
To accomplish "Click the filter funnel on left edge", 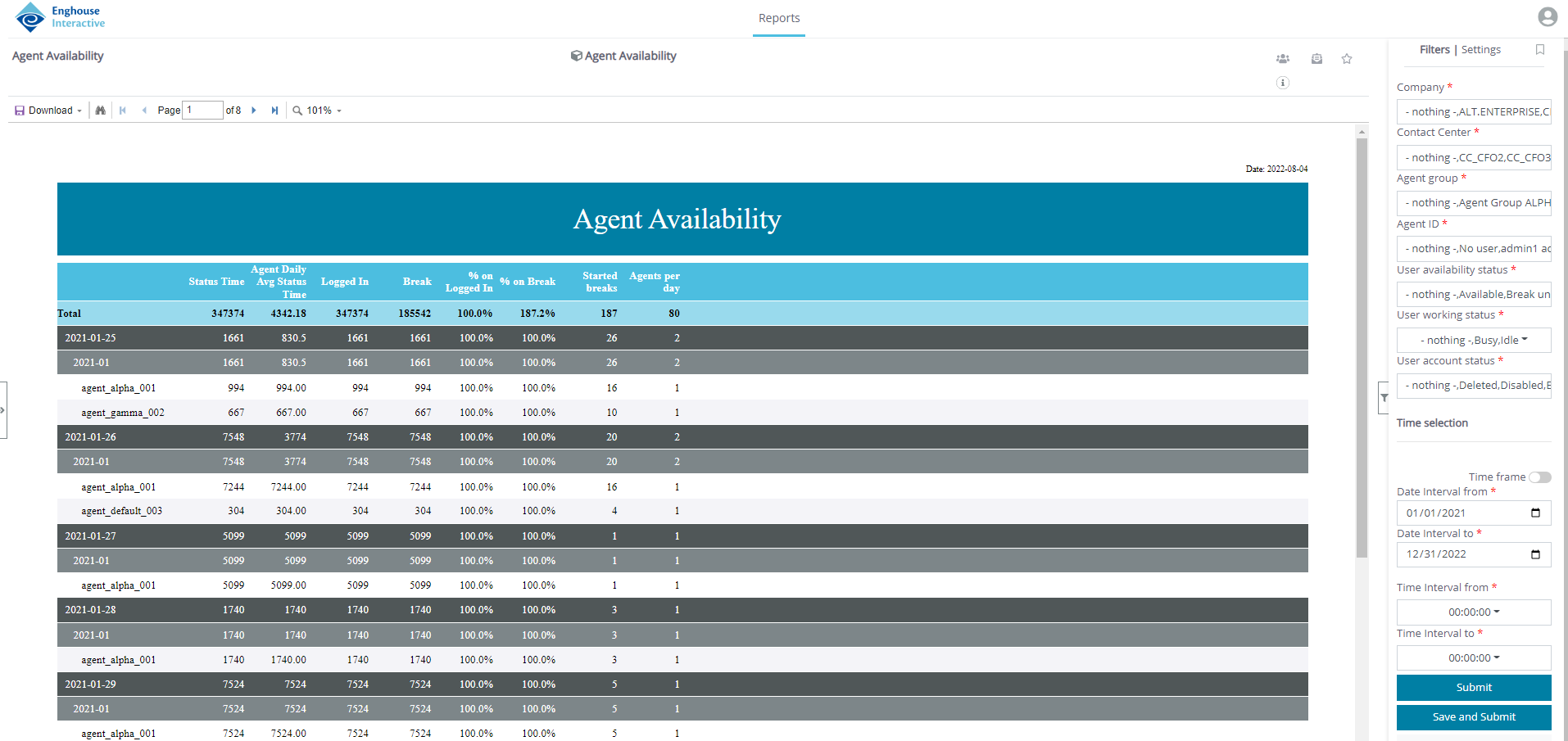I will [1384, 398].
